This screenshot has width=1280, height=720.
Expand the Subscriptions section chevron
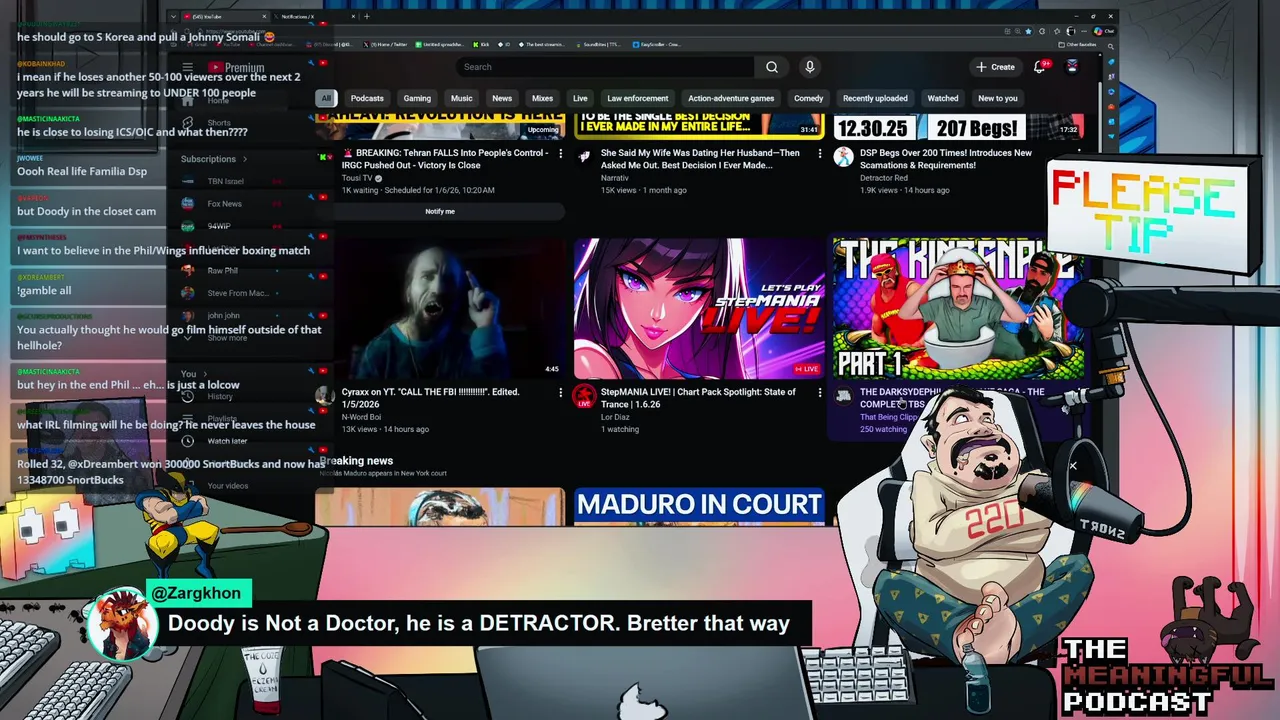[244, 159]
